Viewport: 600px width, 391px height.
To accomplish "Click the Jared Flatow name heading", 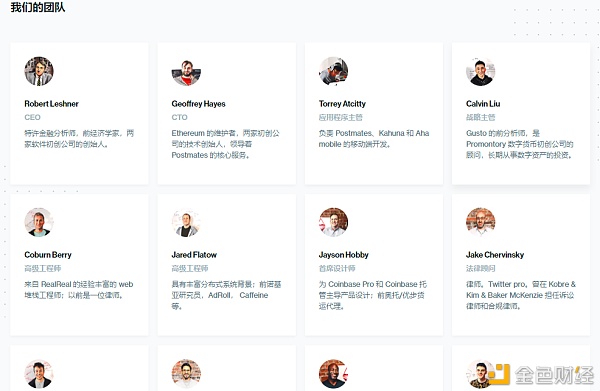I will pyautogui.click(x=194, y=255).
